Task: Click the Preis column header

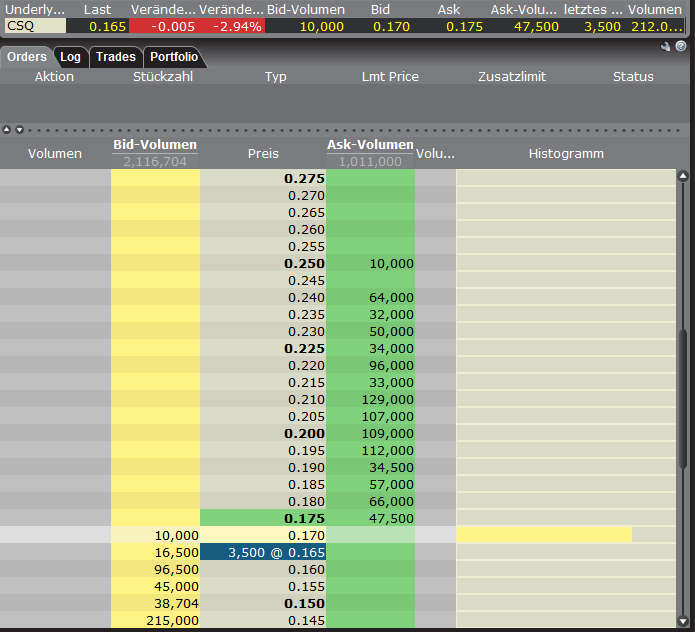Action: [263, 154]
